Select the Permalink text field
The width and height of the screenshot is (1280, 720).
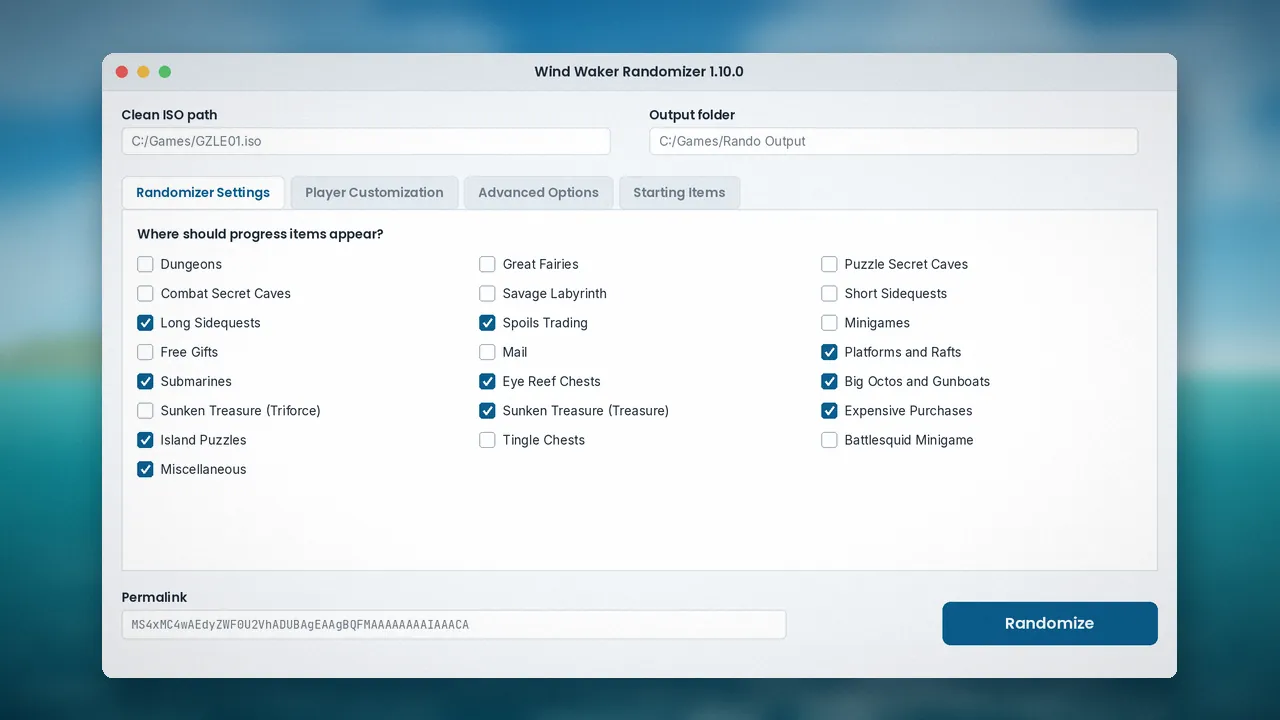coord(454,625)
